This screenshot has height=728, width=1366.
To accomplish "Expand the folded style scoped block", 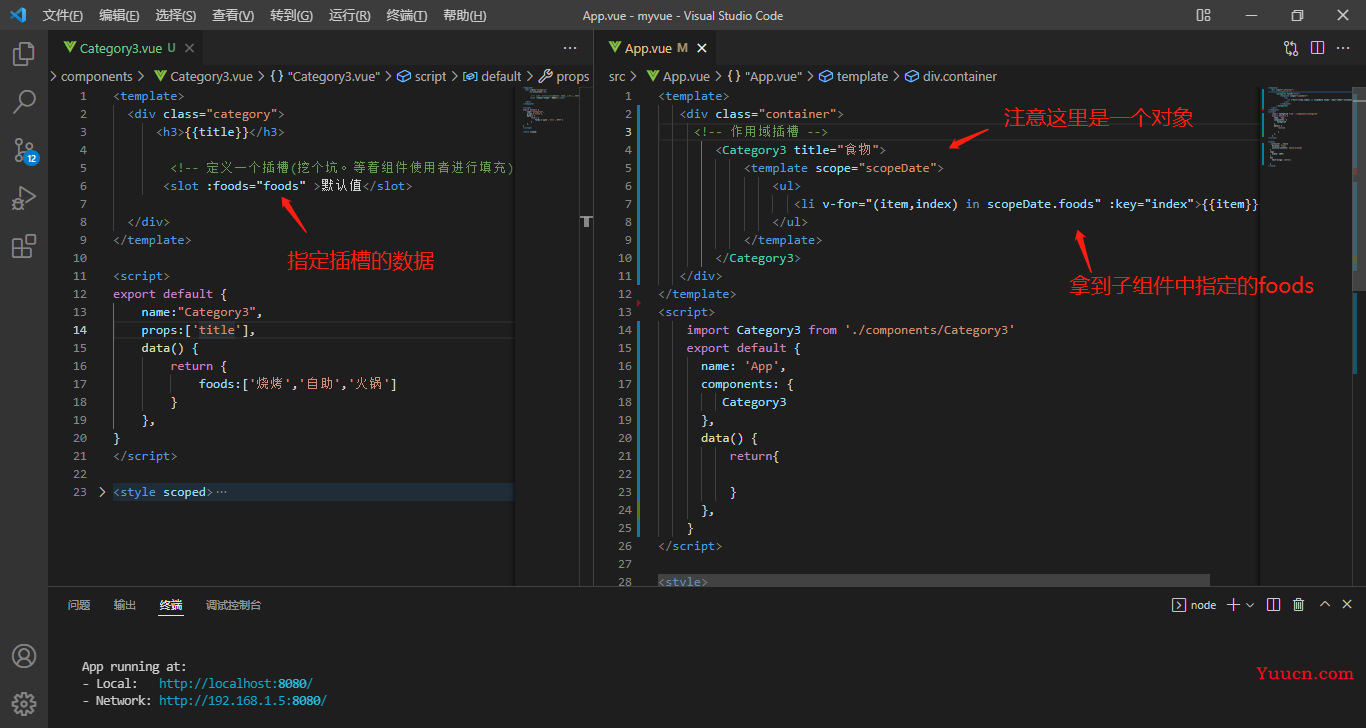I will [102, 492].
